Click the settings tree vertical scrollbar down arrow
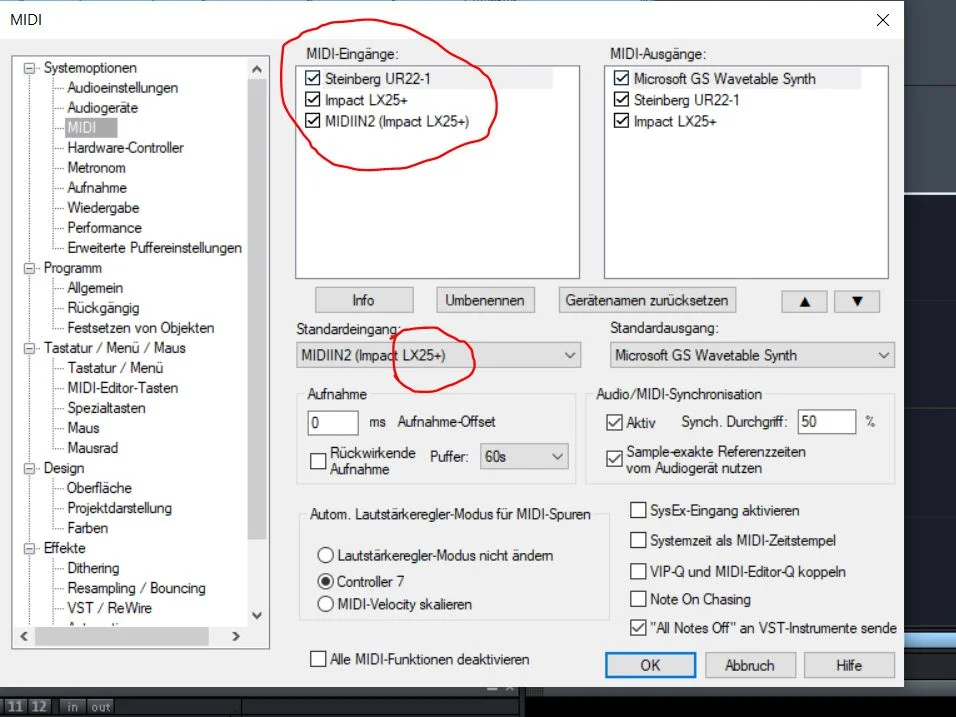 tap(257, 615)
